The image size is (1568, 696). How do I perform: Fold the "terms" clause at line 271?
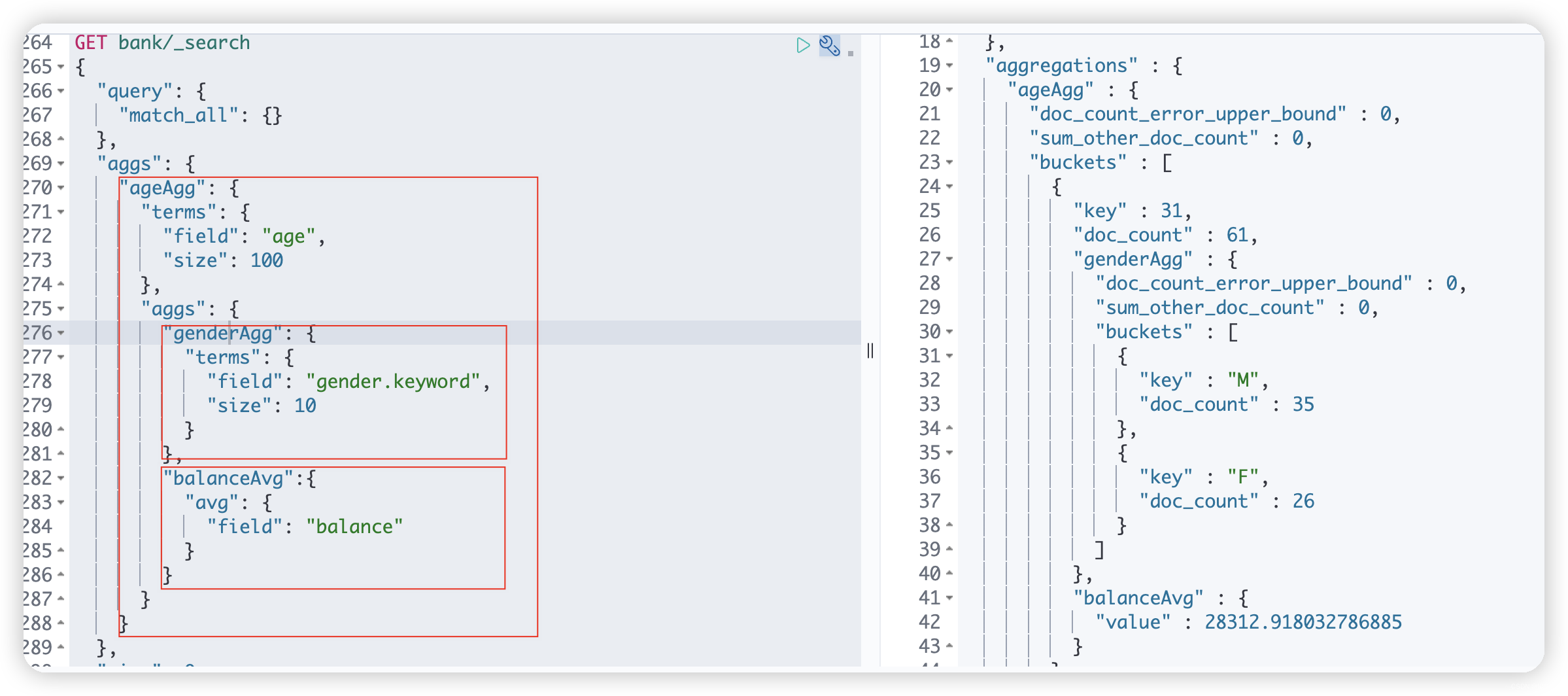pyautogui.click(x=61, y=212)
